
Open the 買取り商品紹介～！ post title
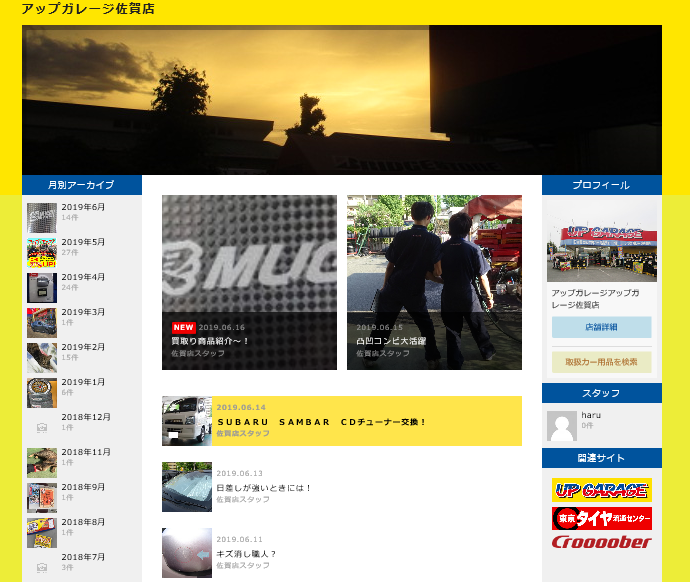click(x=210, y=341)
